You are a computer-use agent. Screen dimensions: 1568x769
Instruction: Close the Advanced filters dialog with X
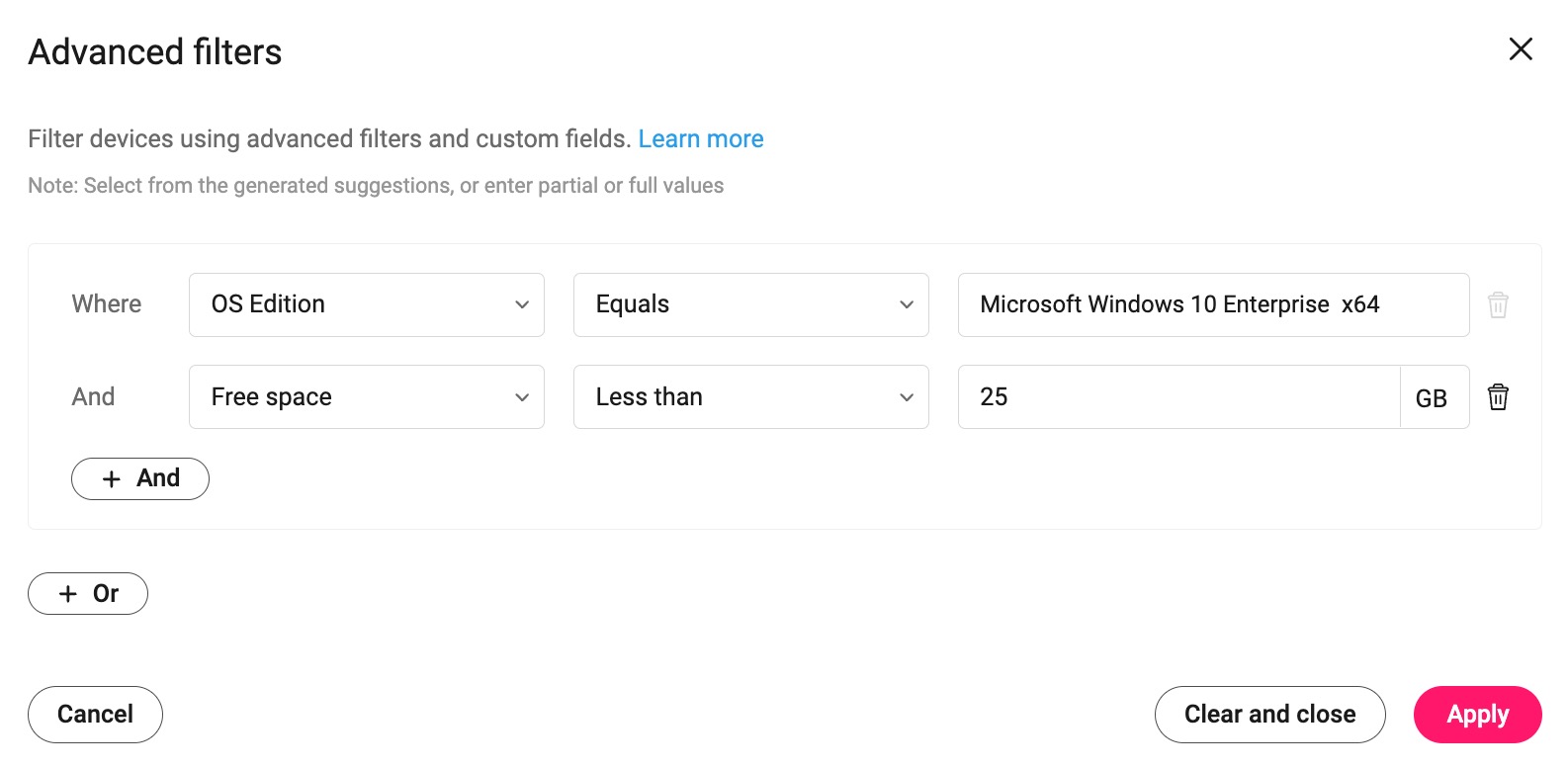[x=1521, y=49]
